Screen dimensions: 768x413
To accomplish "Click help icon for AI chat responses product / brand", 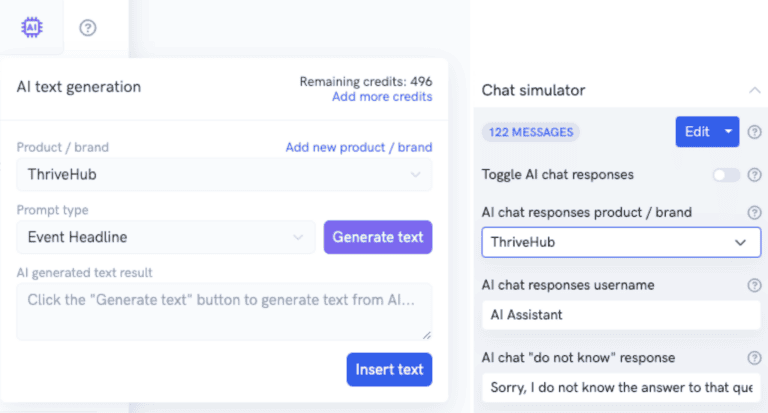I will click(754, 213).
